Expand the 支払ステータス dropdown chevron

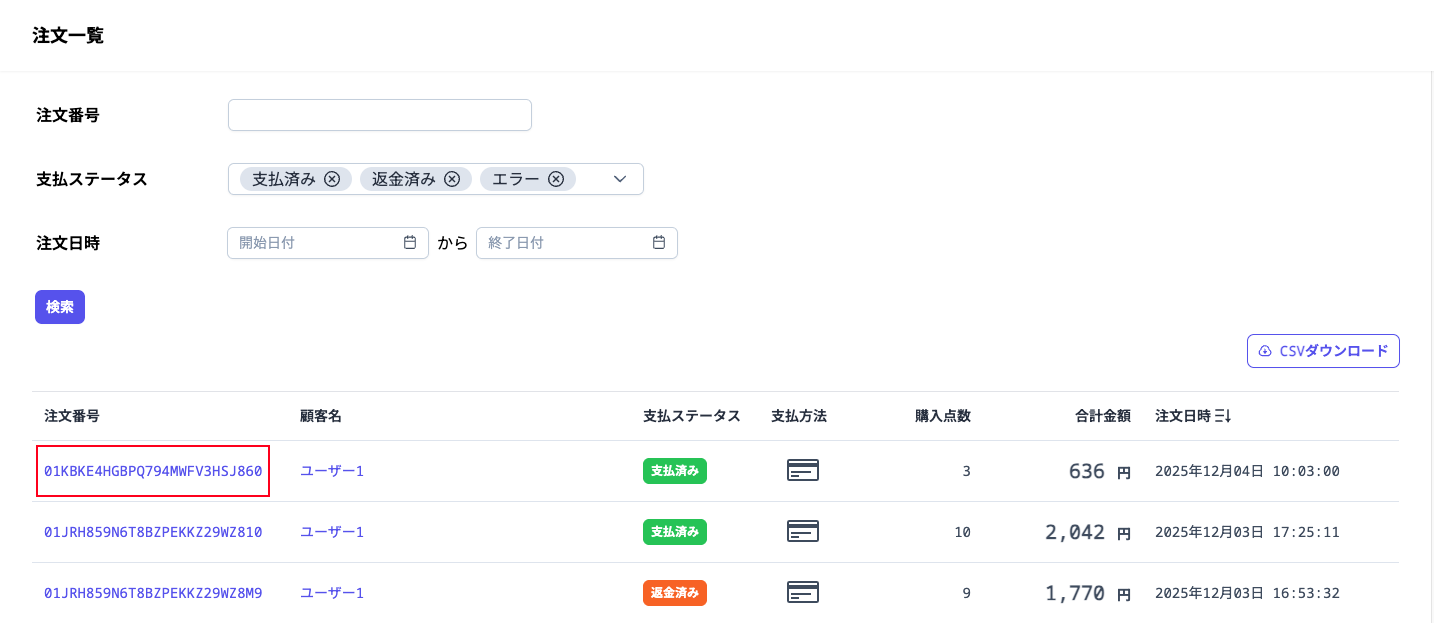click(x=620, y=179)
